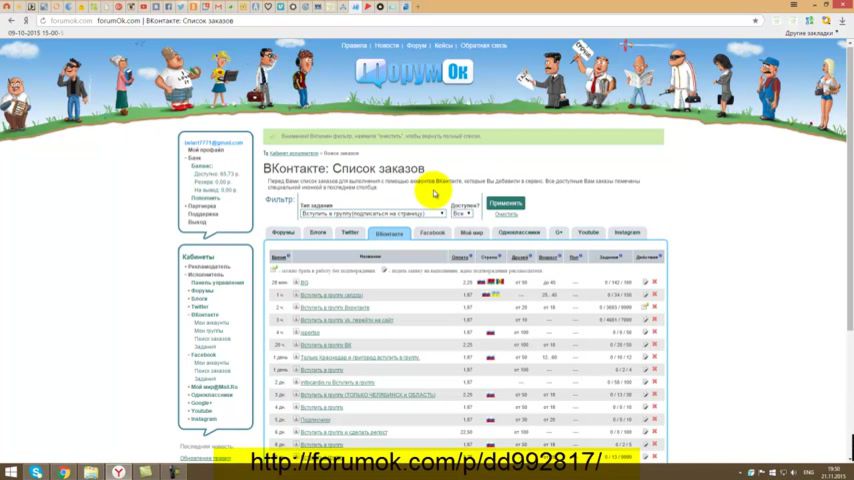Viewport: 854px width, 480px height.
Task: Open the infocardio.ru Вступить в группу order
Action: point(337,383)
